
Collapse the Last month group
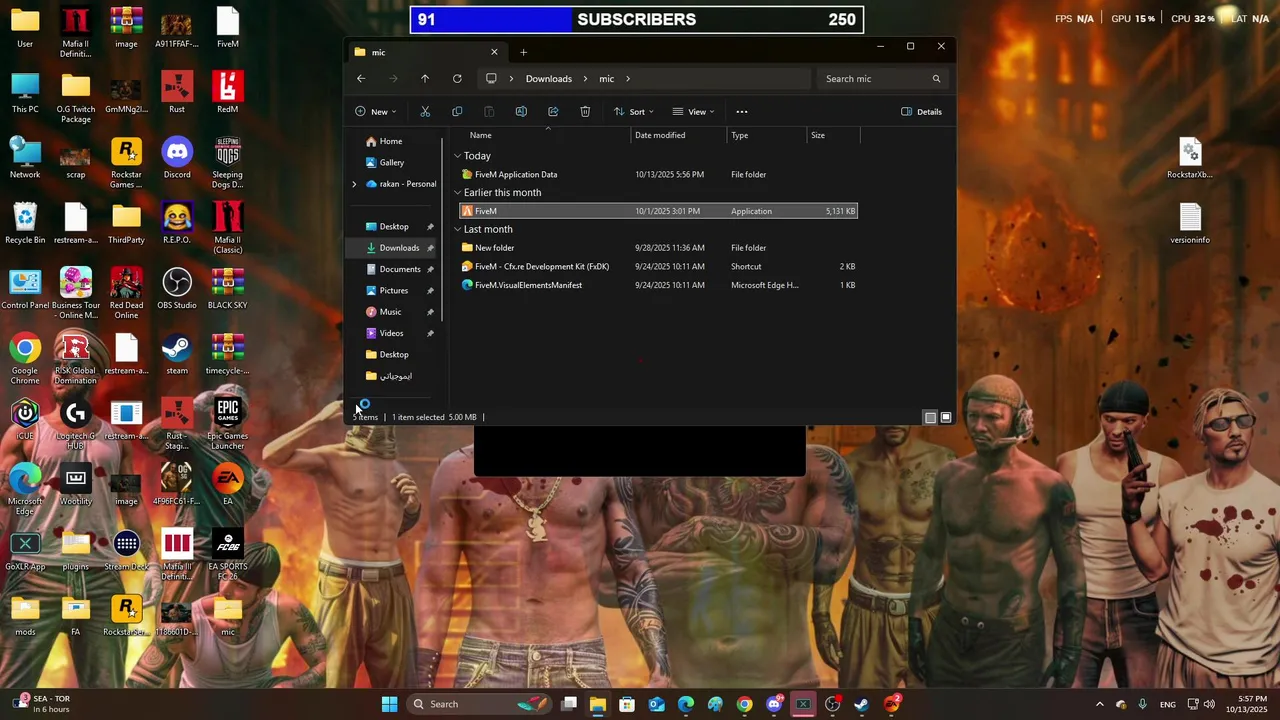(457, 229)
